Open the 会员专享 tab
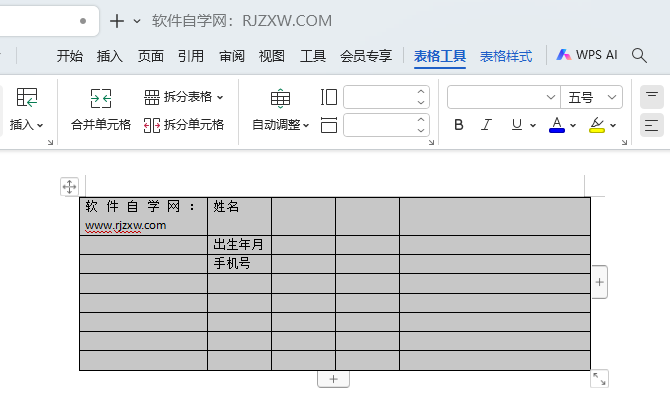This screenshot has width=670, height=415. point(366,56)
